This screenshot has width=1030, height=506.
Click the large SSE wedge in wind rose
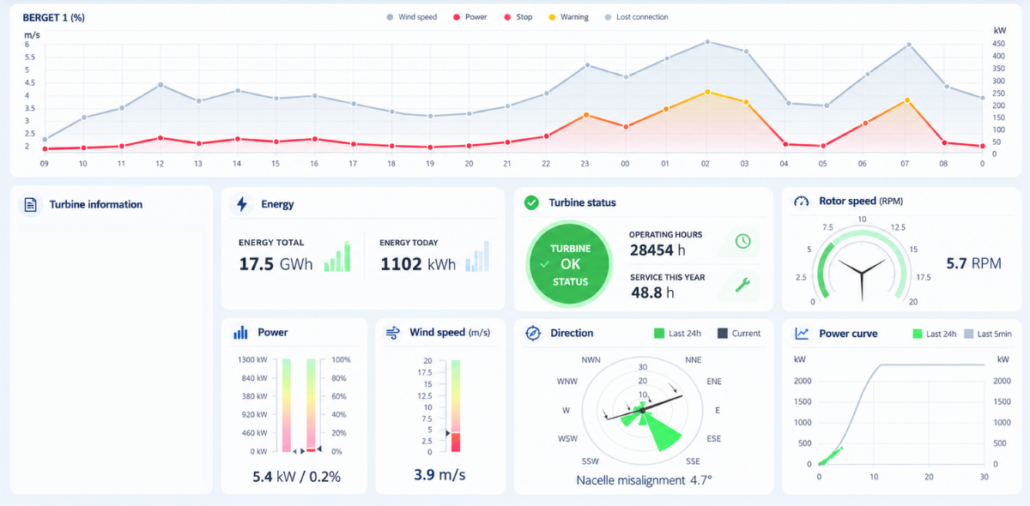click(x=663, y=431)
